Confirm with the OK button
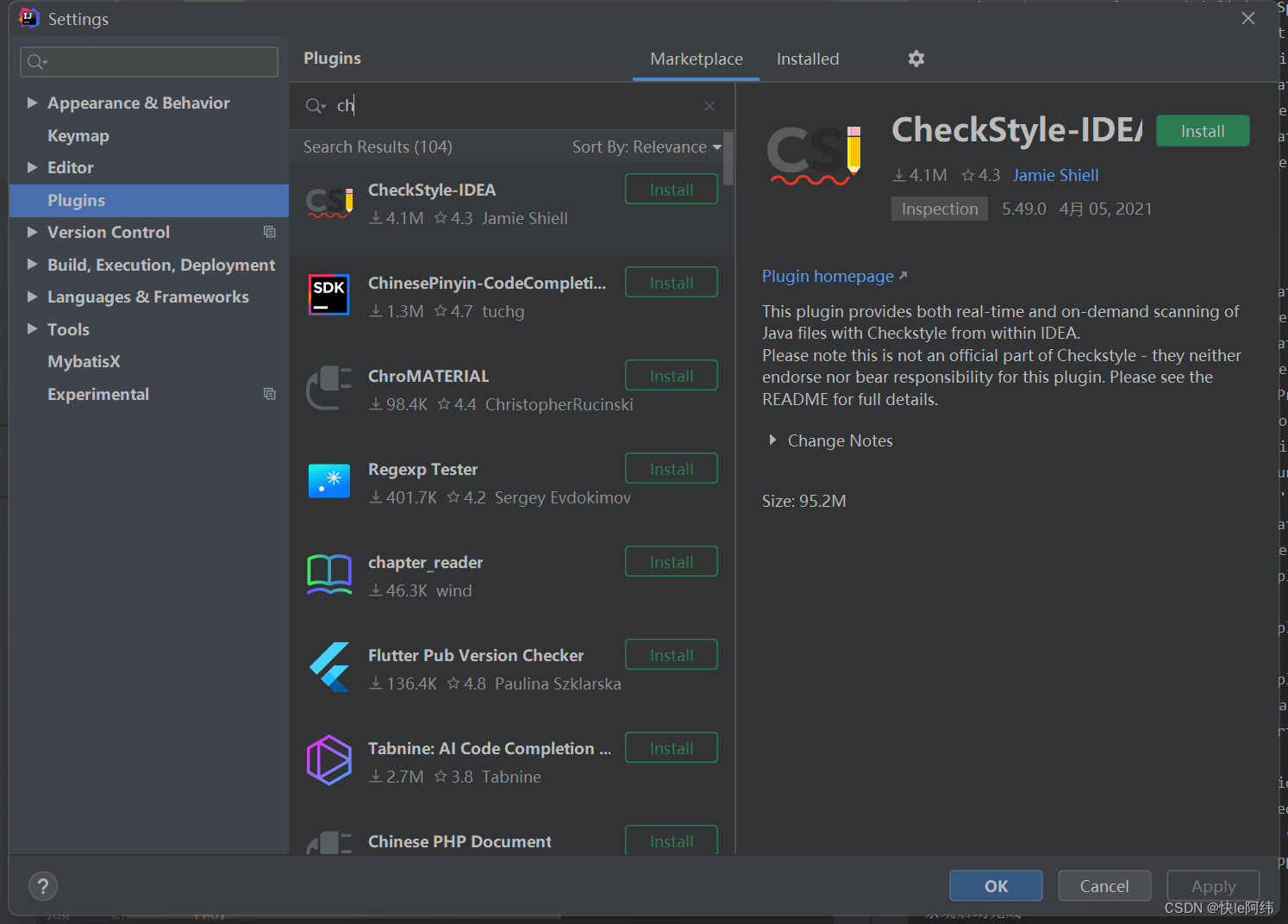Viewport: 1288px width, 924px height. [x=996, y=886]
